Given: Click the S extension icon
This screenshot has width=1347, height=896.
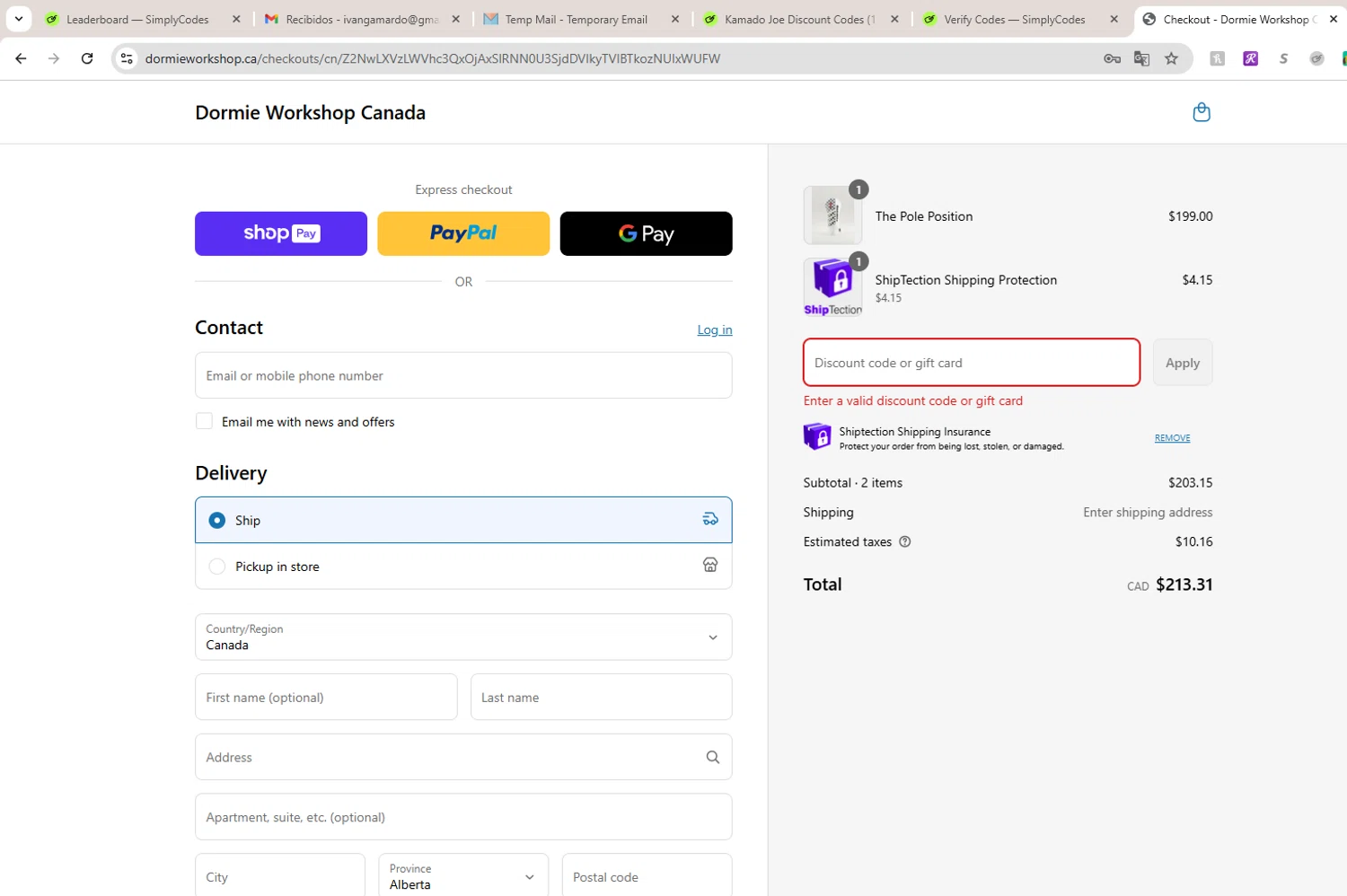Looking at the screenshot, I should (x=1283, y=58).
